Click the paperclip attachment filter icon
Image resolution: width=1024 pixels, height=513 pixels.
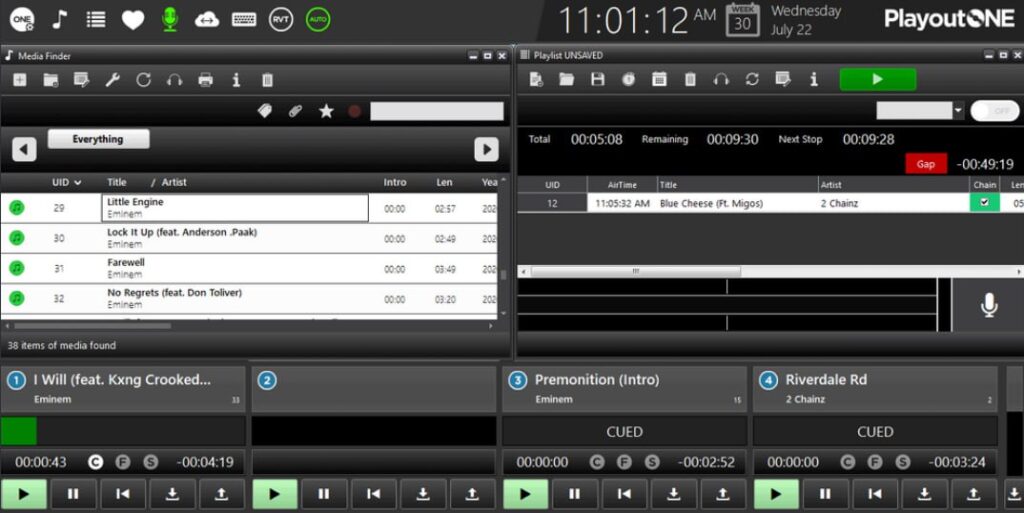click(x=295, y=111)
